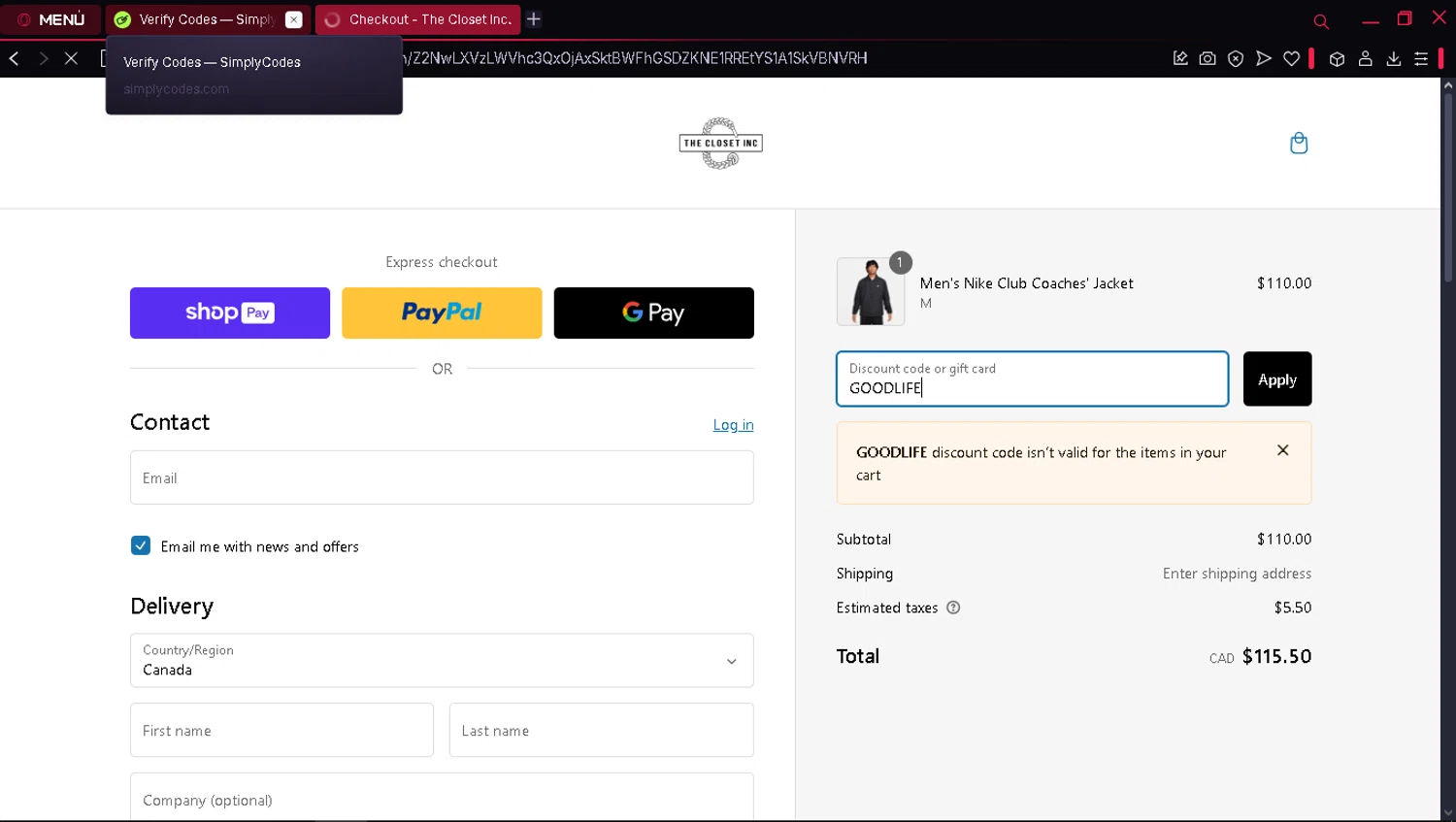Click the pinboard pin icon in toolbar
The width and height of the screenshot is (1456, 822).
point(1180,58)
